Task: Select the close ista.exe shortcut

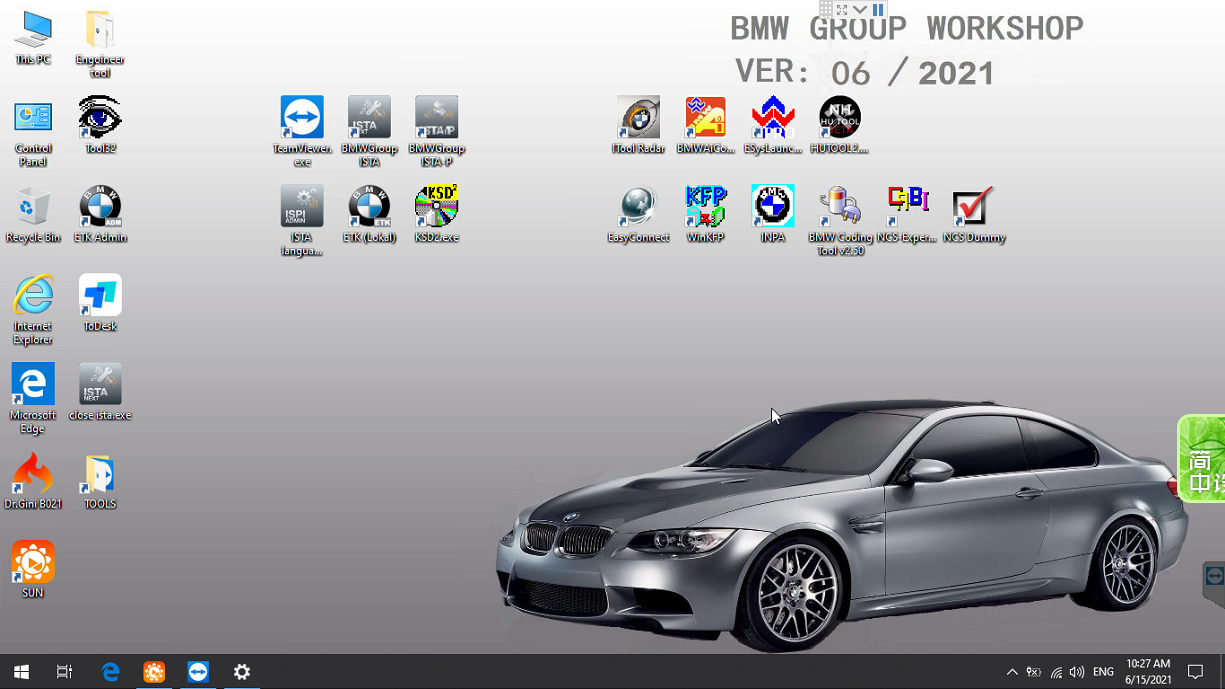Action: pos(100,392)
